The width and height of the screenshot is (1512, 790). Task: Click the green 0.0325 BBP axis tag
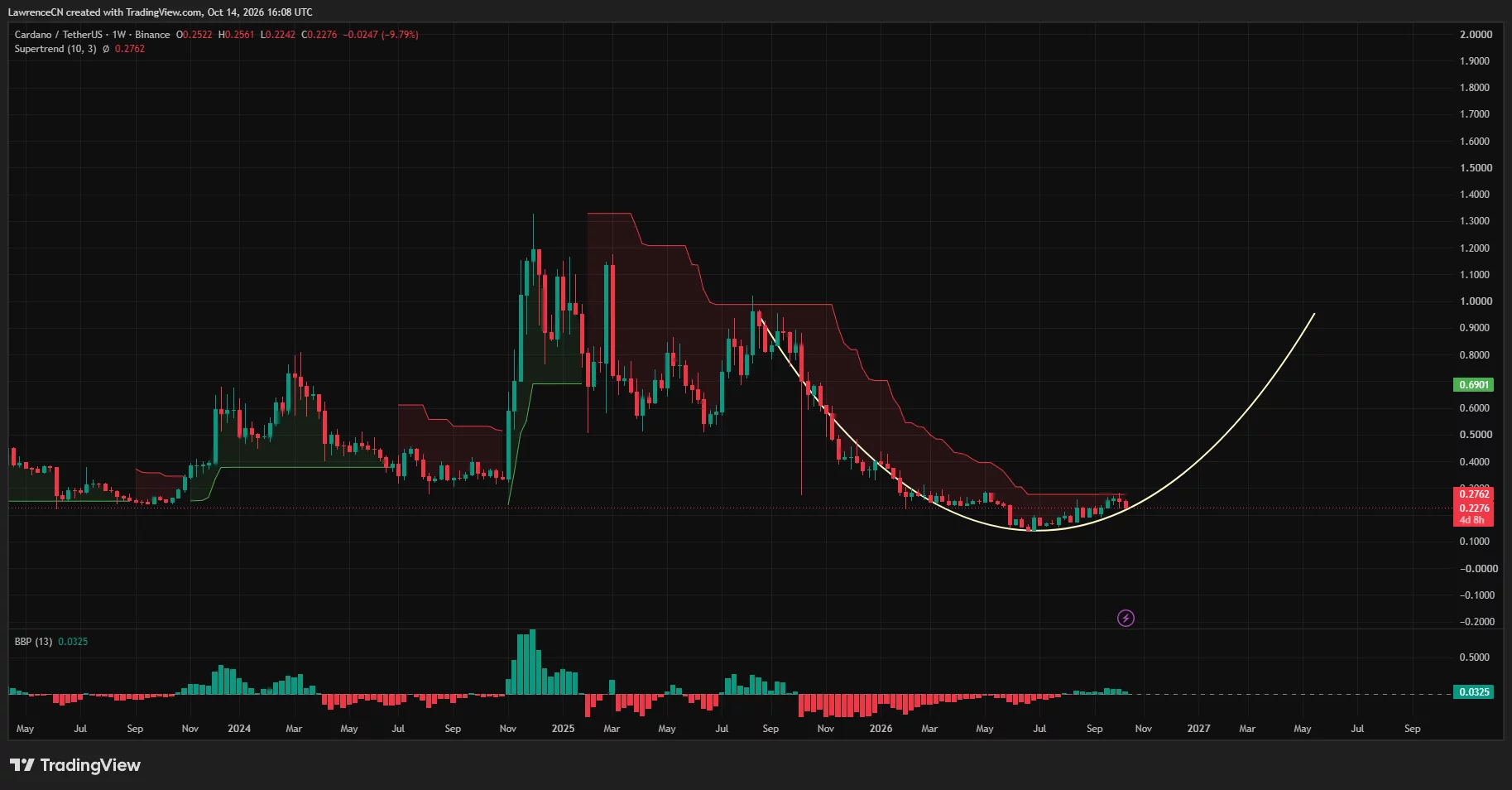click(1474, 692)
